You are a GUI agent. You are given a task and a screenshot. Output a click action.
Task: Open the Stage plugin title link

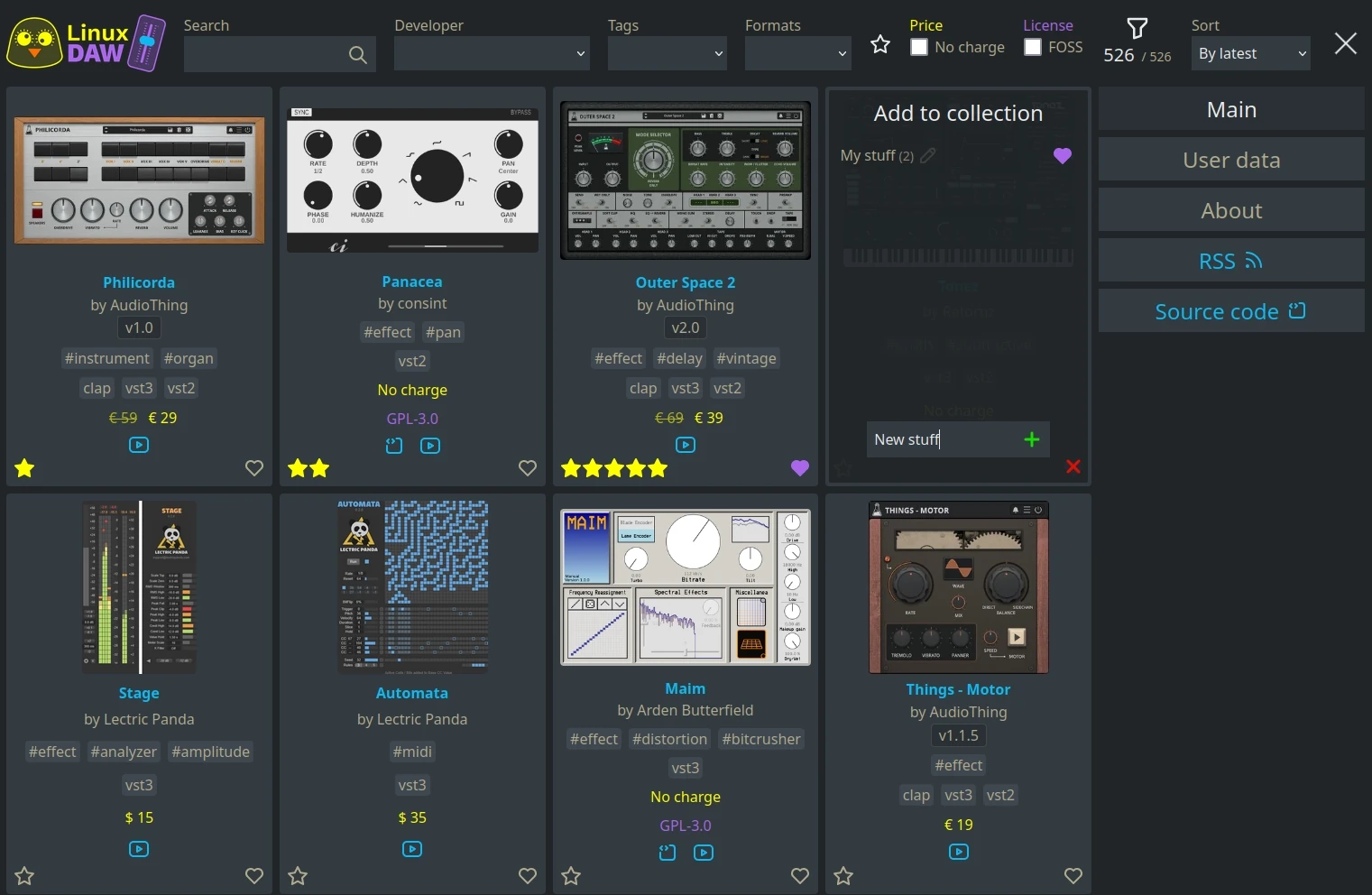pos(139,693)
